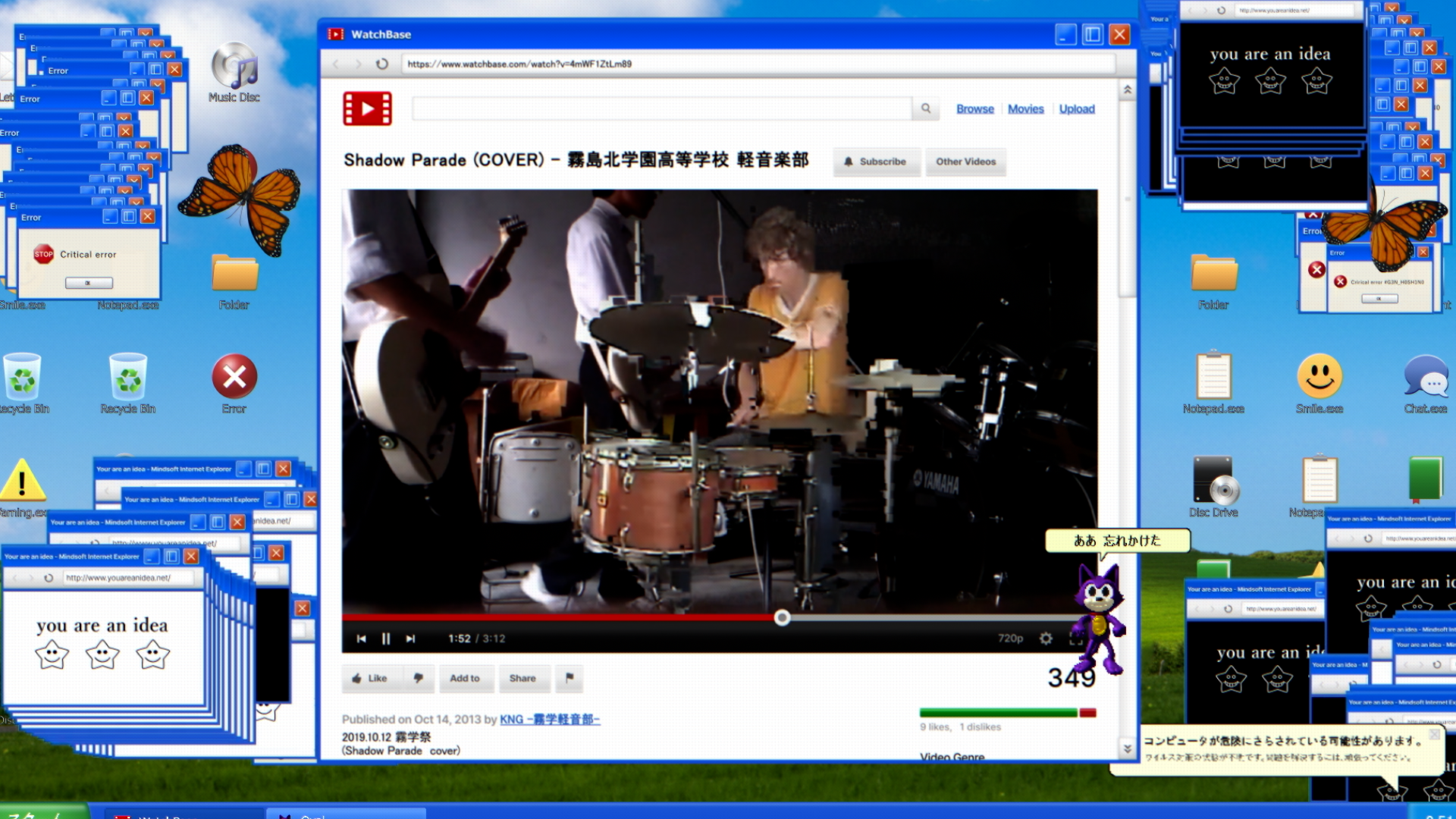Reload the WatchBase page
This screenshot has width=1456, height=819.
382,64
